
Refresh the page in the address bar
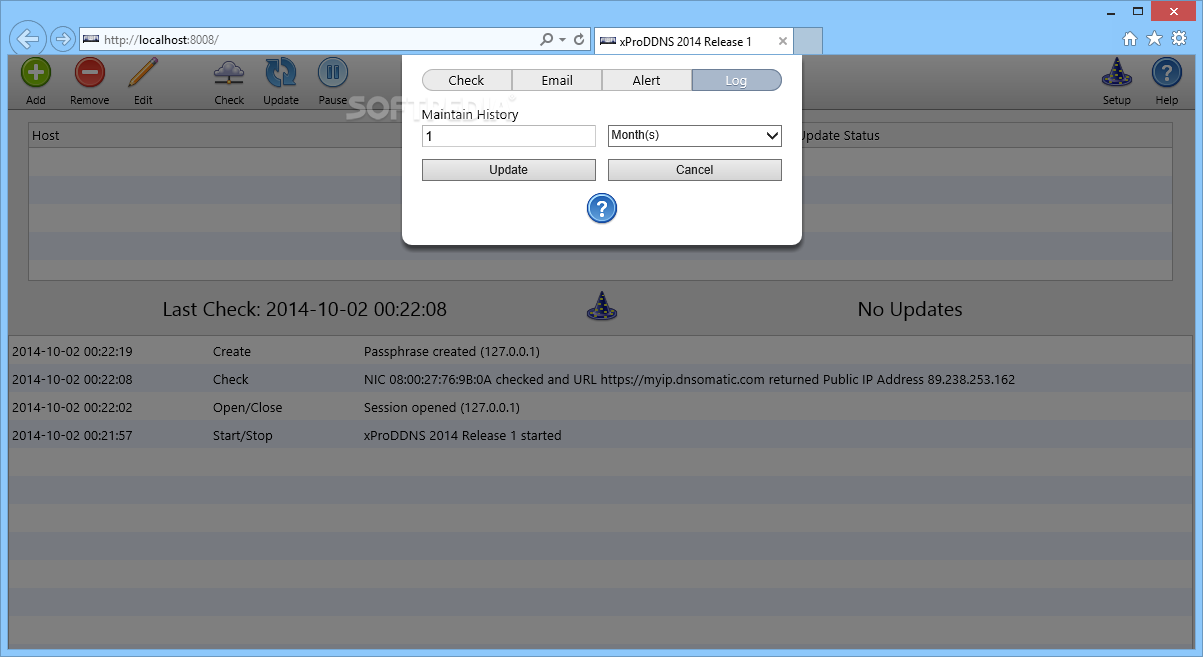click(579, 39)
